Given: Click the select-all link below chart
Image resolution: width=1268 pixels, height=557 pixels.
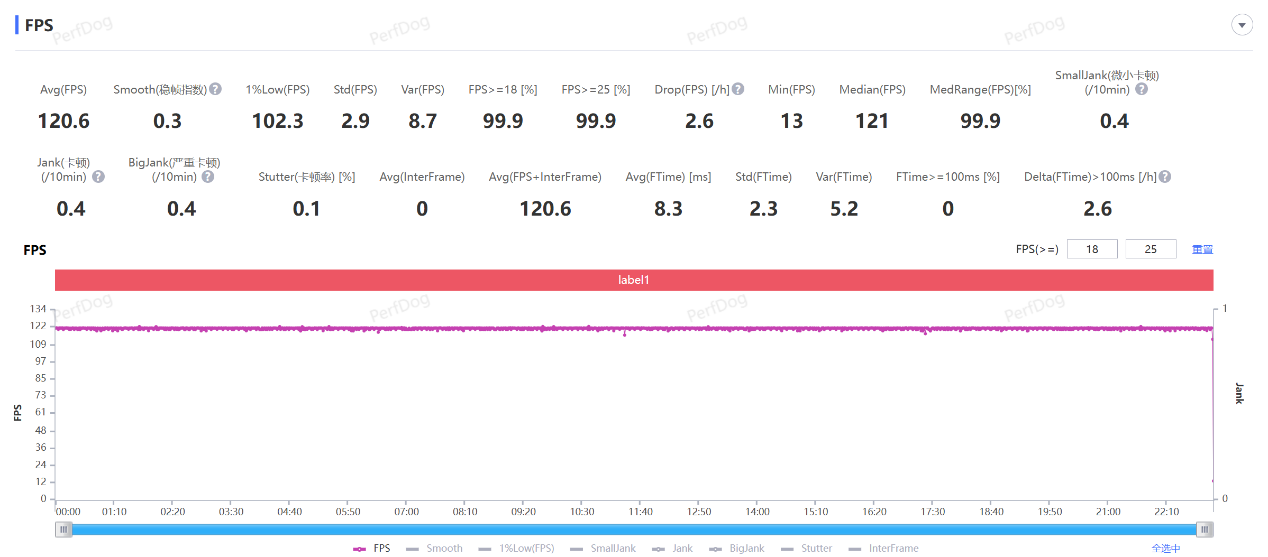Looking at the screenshot, I should tap(1166, 548).
